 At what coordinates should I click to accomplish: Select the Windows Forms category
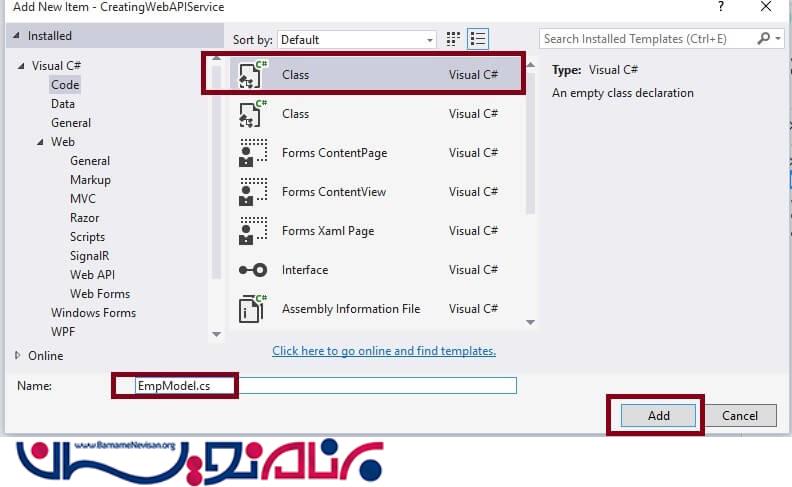93,313
